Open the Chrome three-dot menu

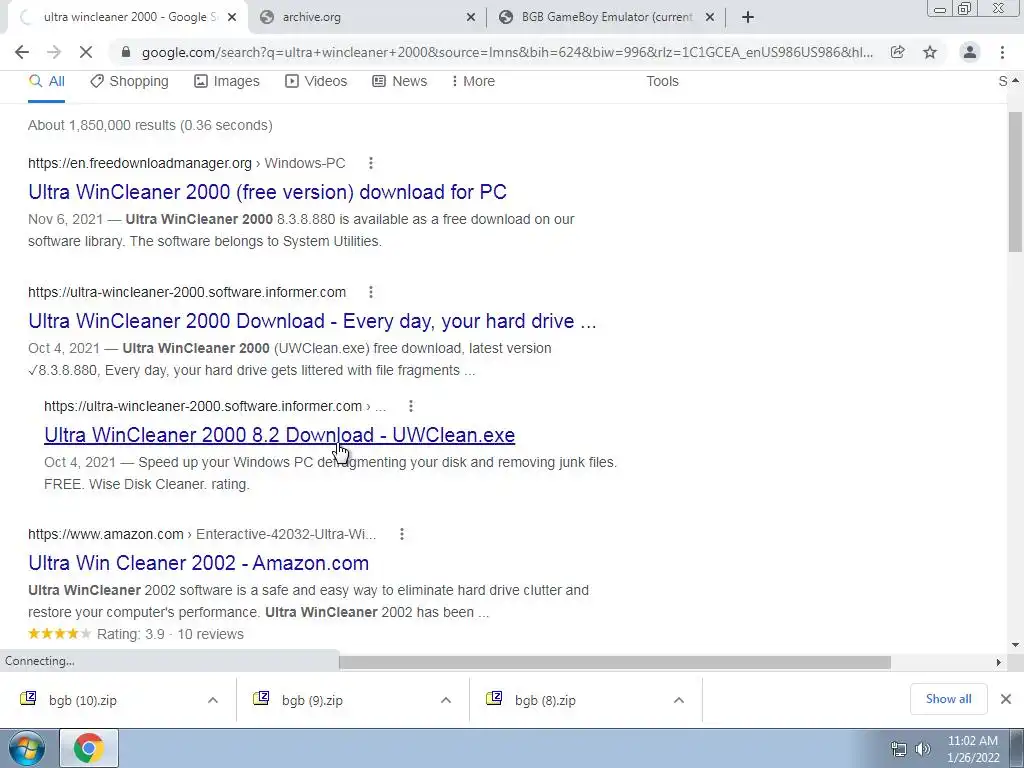[1002, 52]
